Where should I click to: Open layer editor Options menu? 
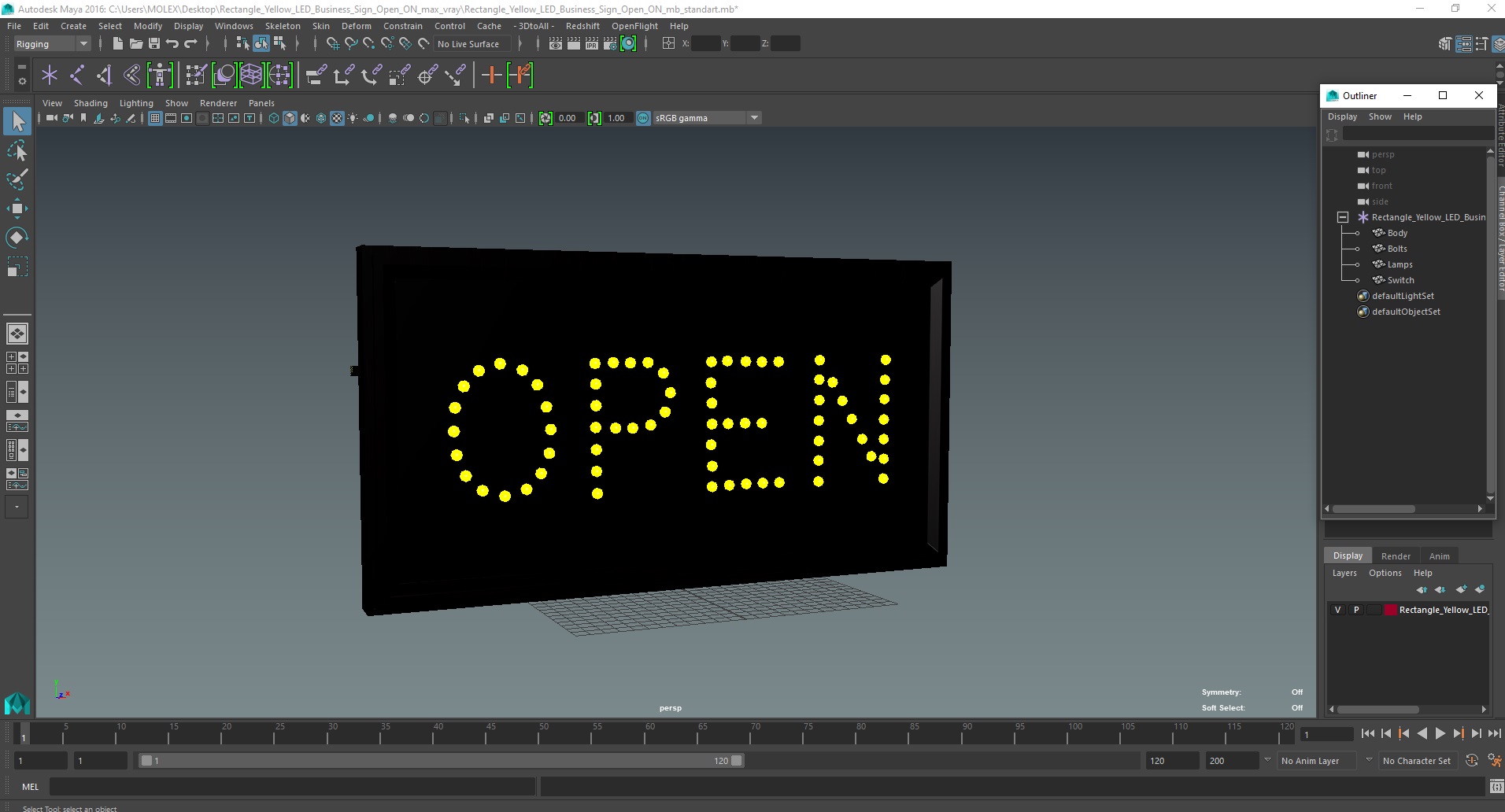[x=1385, y=573]
